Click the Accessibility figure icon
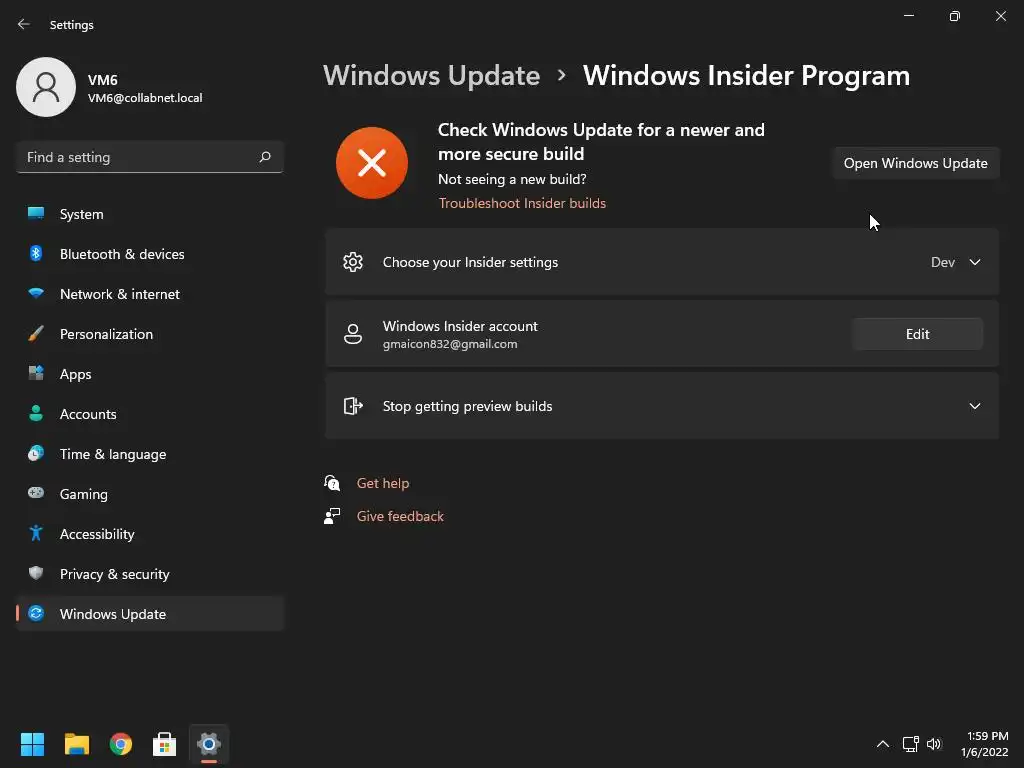Screen dimensions: 1024x768 coord(36,533)
